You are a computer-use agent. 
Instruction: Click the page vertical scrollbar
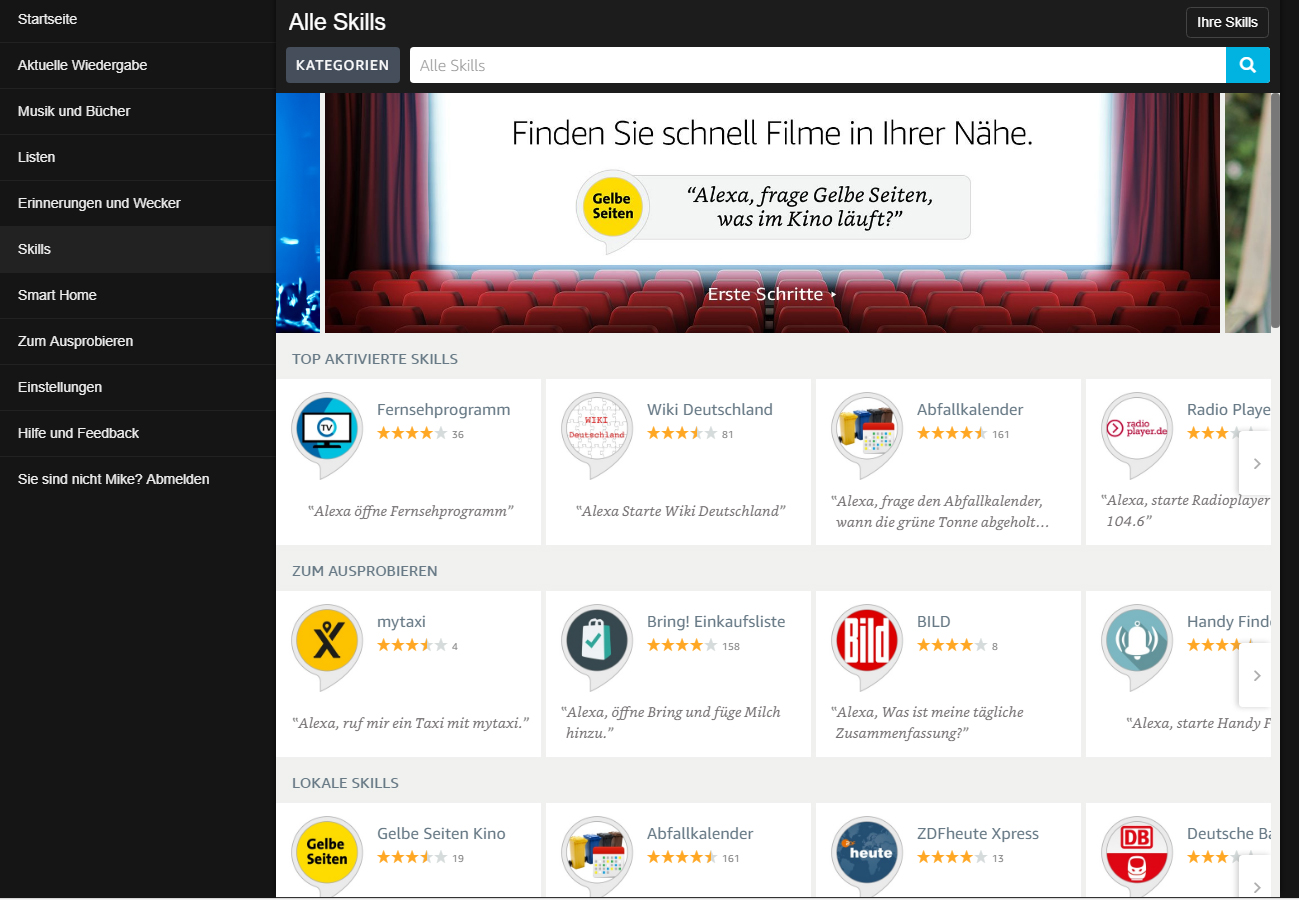pyautogui.click(x=1275, y=210)
